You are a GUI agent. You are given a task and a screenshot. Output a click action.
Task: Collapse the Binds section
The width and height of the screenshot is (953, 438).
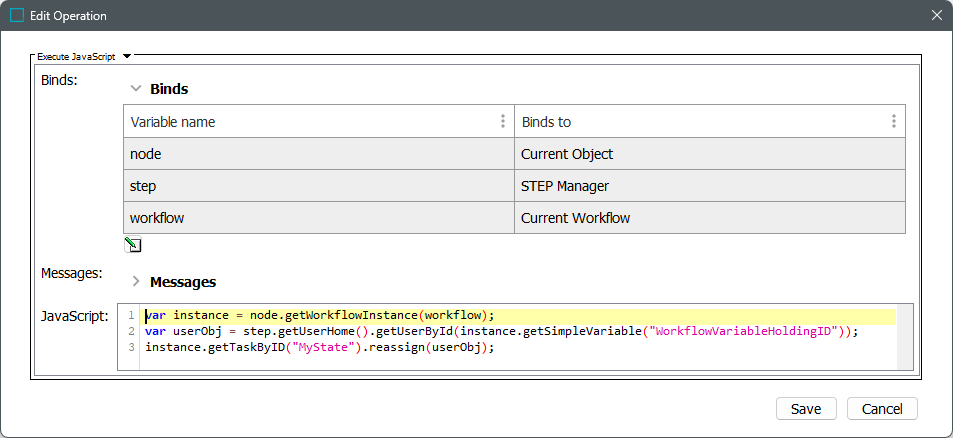(136, 89)
